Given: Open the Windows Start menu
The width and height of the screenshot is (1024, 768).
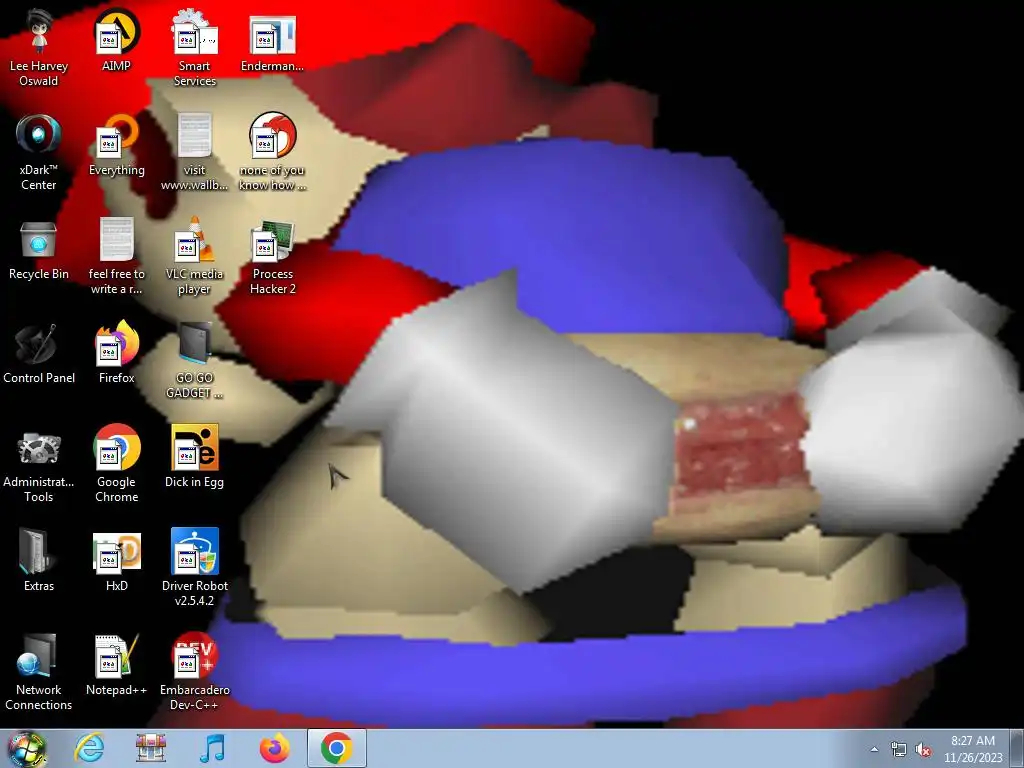Looking at the screenshot, I should [x=27, y=748].
